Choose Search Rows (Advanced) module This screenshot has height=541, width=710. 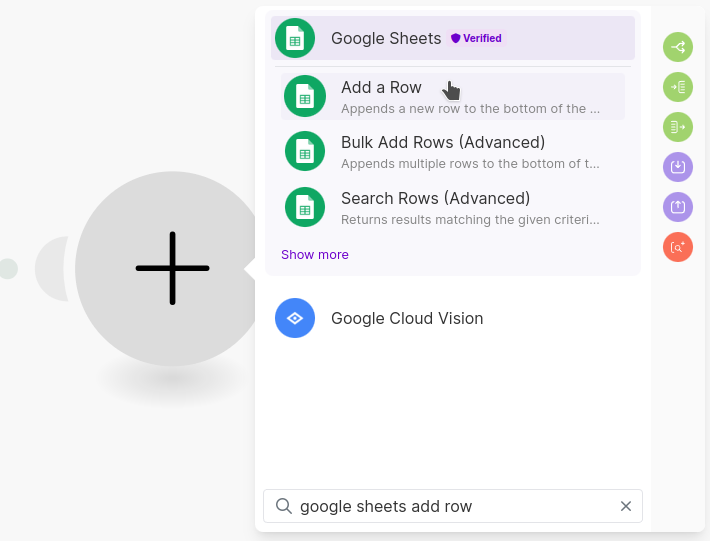[x=453, y=207]
